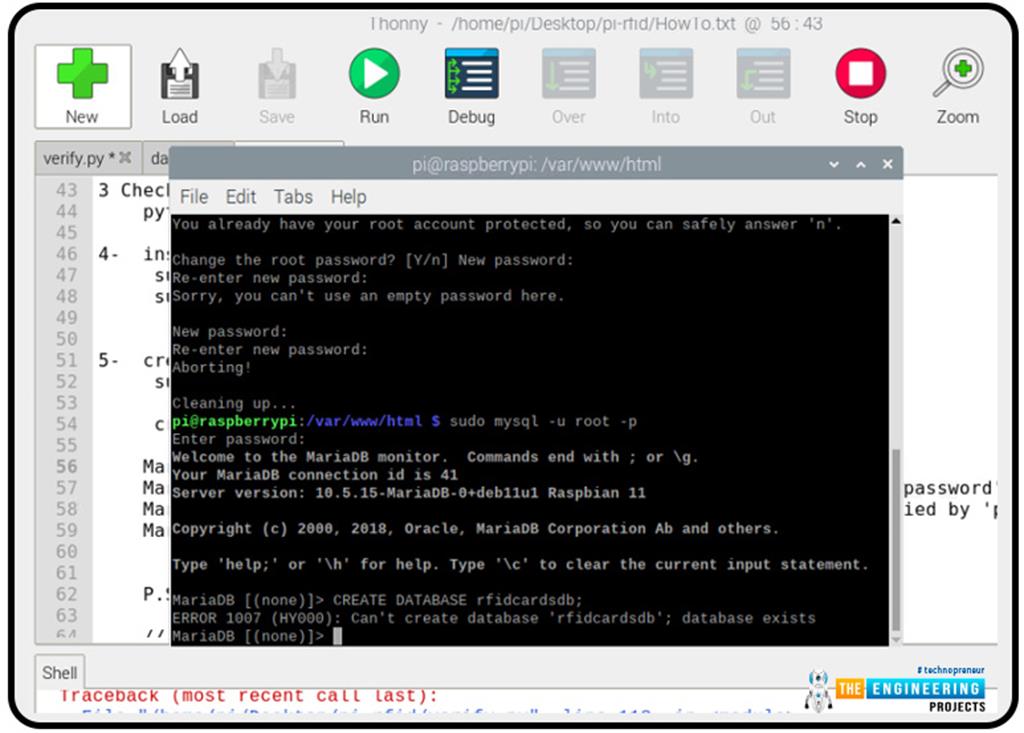Select the Shell panel tab
Screen dimensions: 1024x733
[60, 673]
